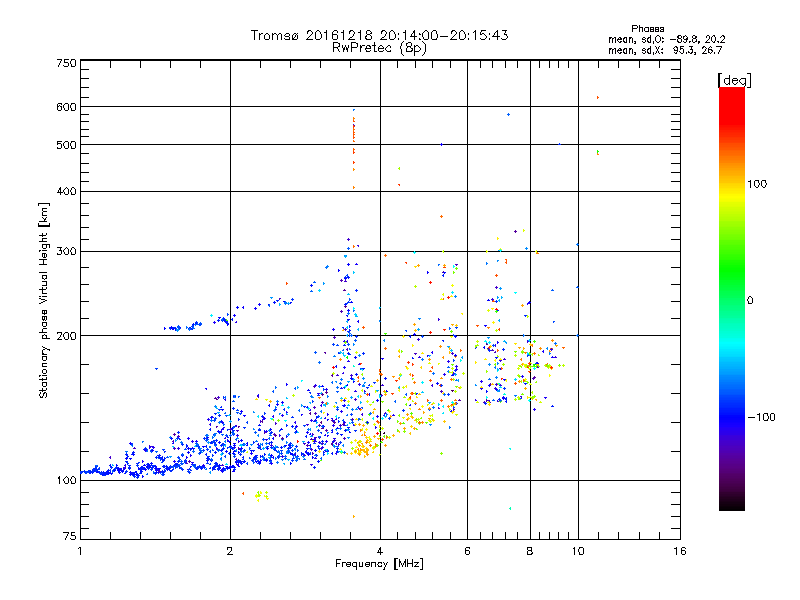Click the colorbar tick label "0"

pyautogui.click(x=750, y=300)
